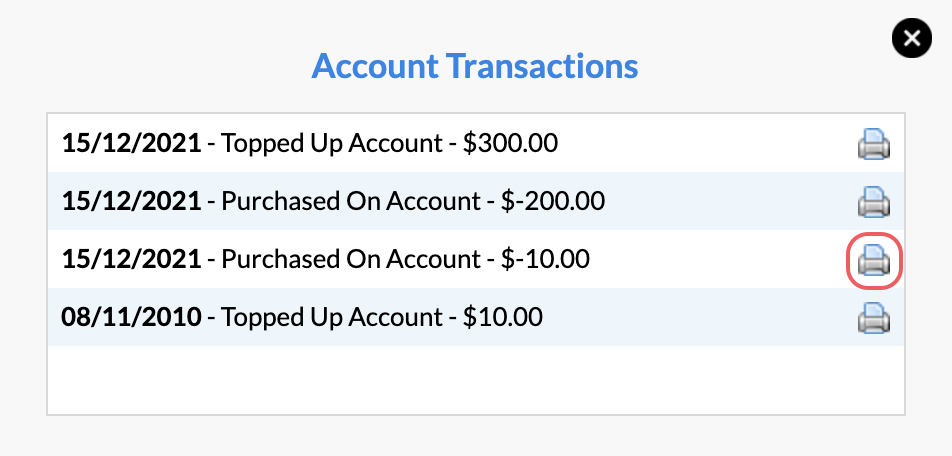
Task: Click the date on the $-200.00 row
Action: click(x=131, y=201)
